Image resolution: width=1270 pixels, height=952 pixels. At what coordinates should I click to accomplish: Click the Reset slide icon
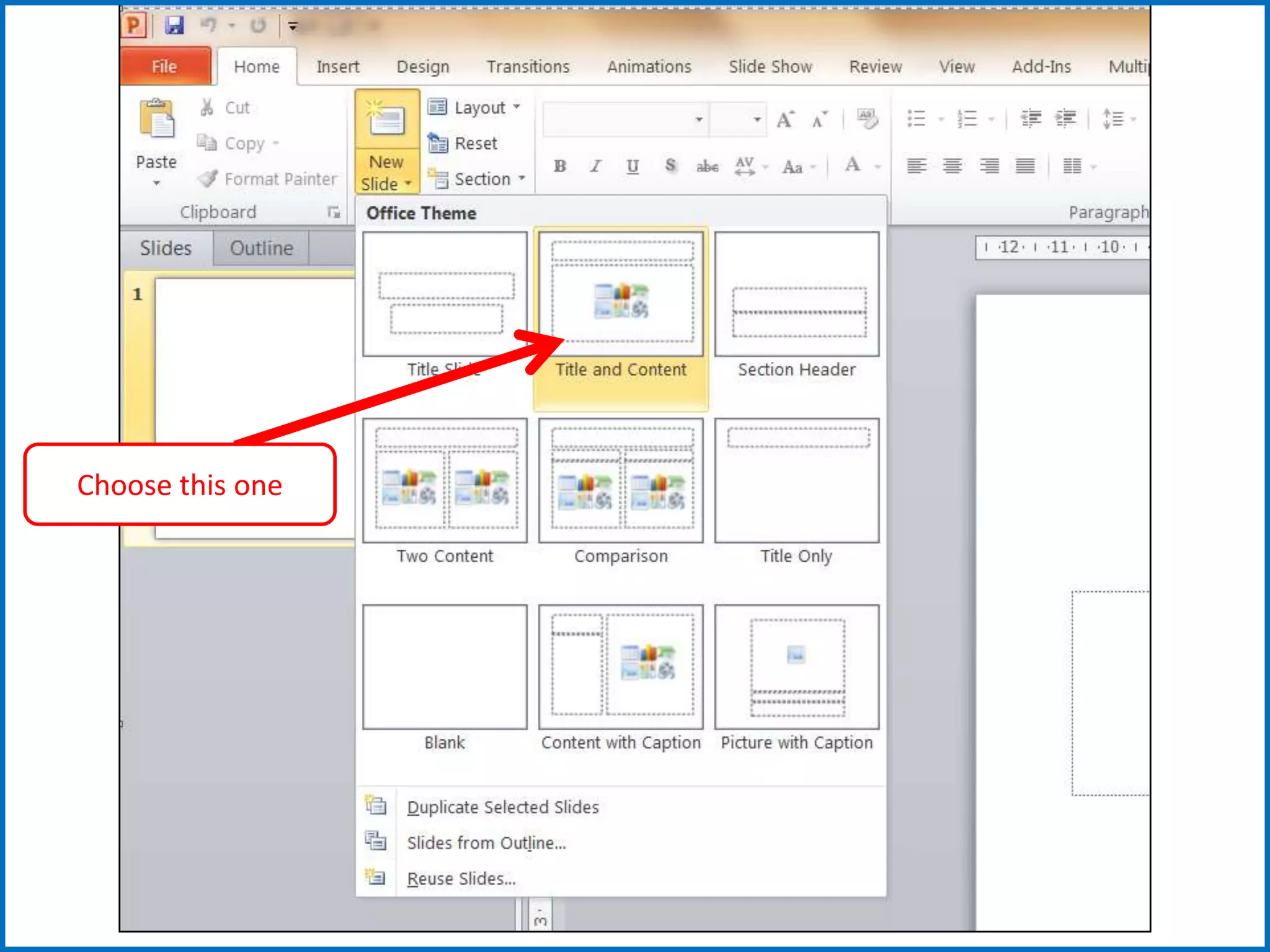[x=438, y=143]
